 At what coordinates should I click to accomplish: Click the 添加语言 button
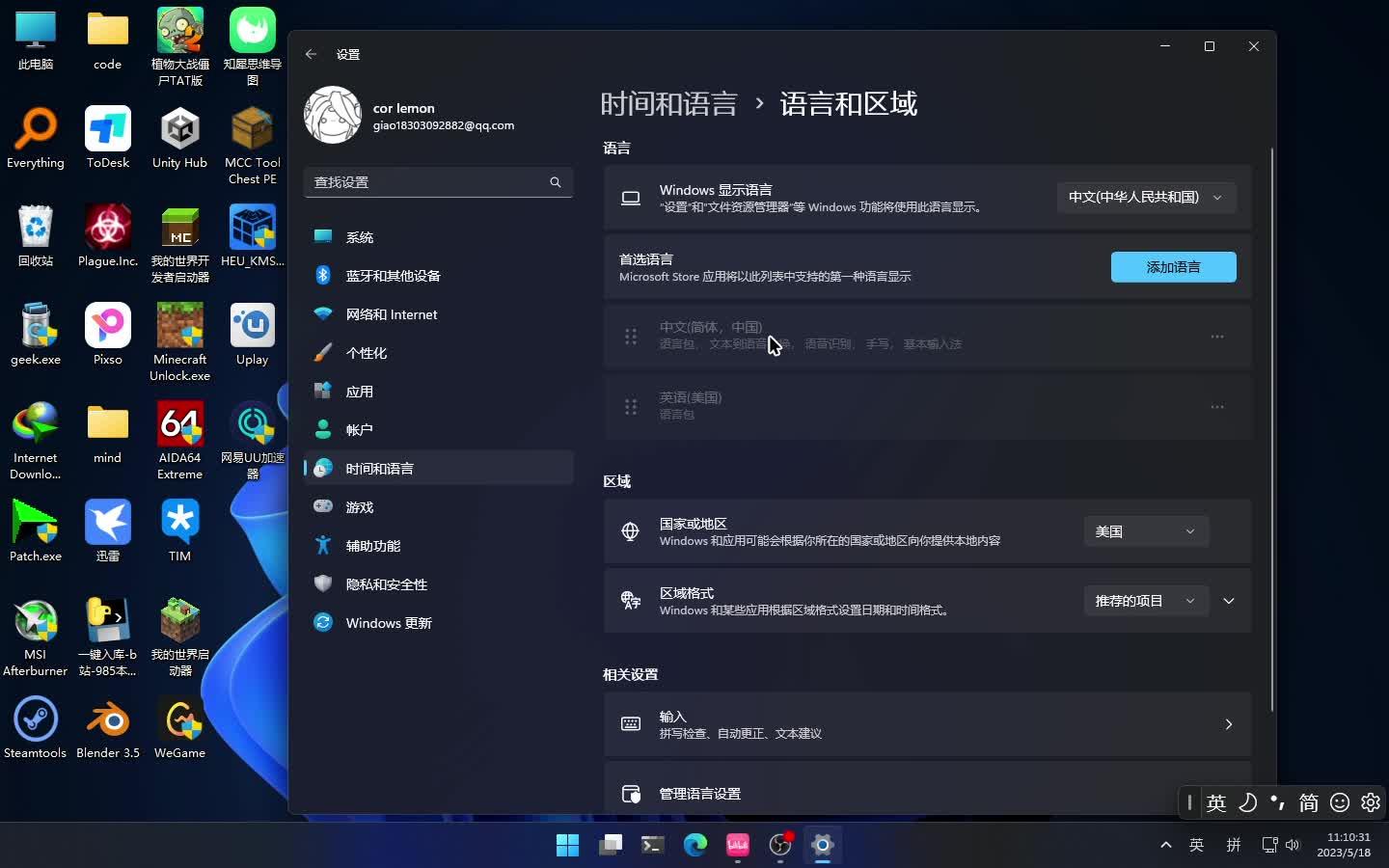point(1173,267)
